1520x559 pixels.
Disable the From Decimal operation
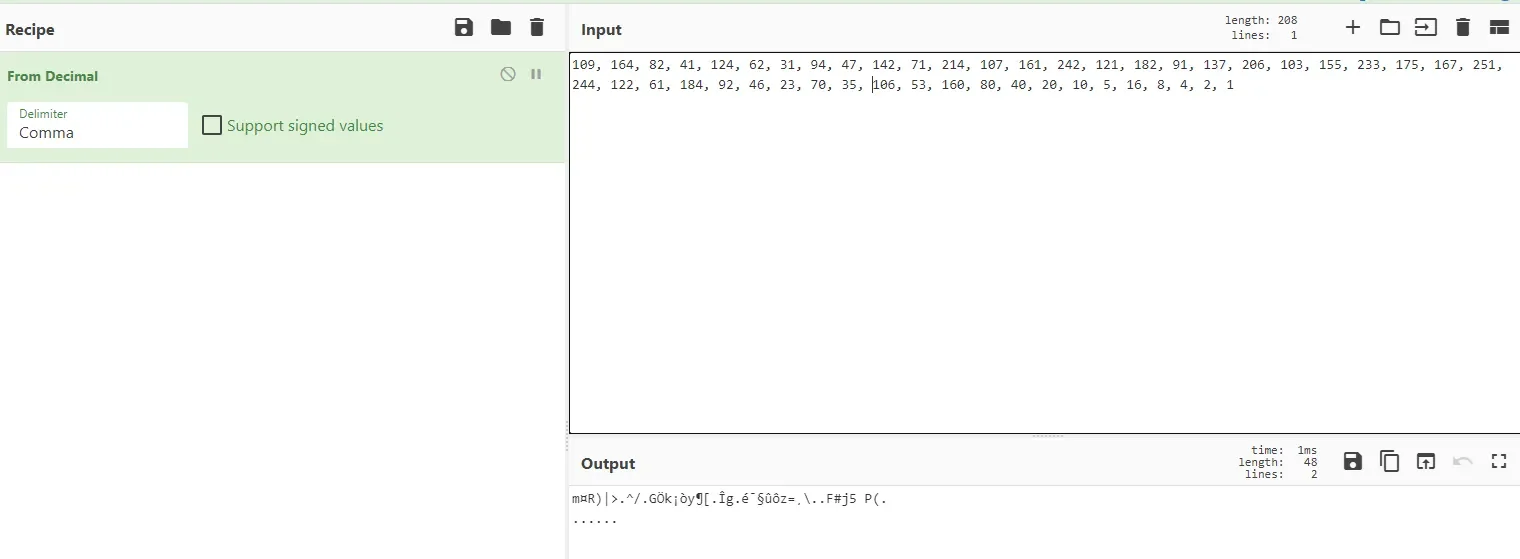508,74
